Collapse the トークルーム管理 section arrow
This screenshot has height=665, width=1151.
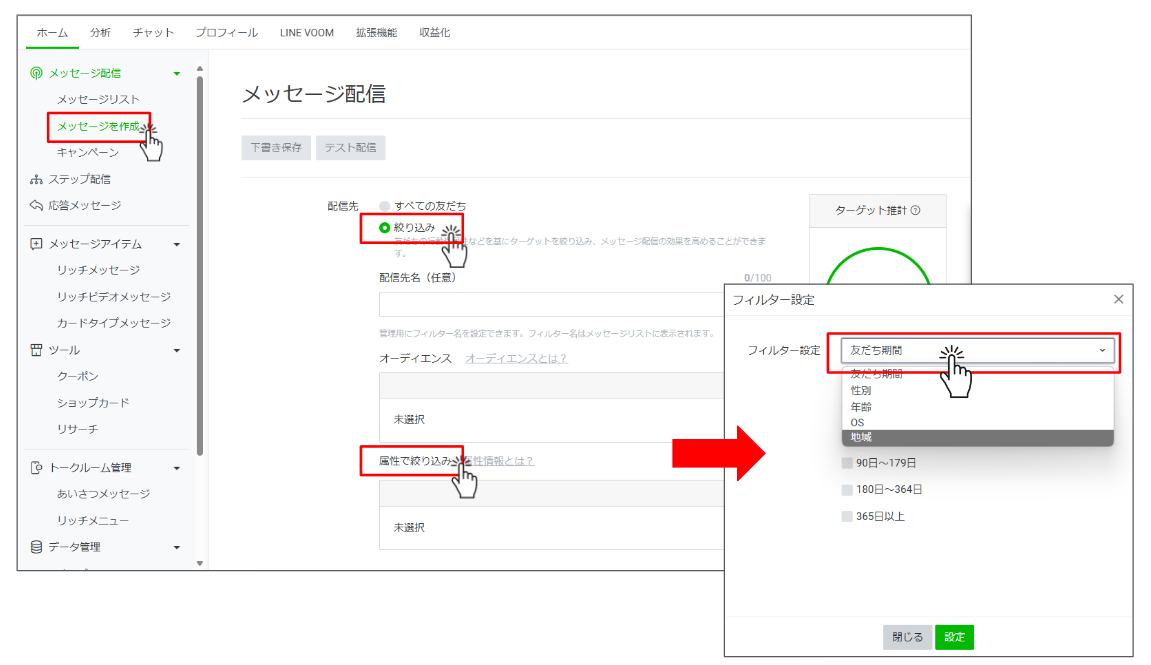(x=176, y=468)
